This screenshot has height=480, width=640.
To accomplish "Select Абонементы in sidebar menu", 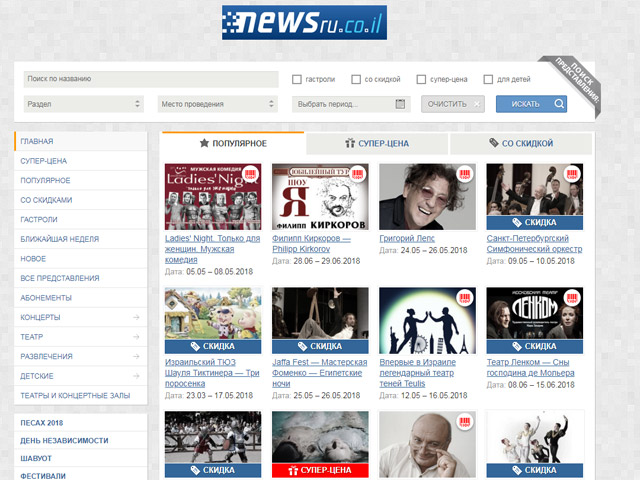I will (x=80, y=298).
